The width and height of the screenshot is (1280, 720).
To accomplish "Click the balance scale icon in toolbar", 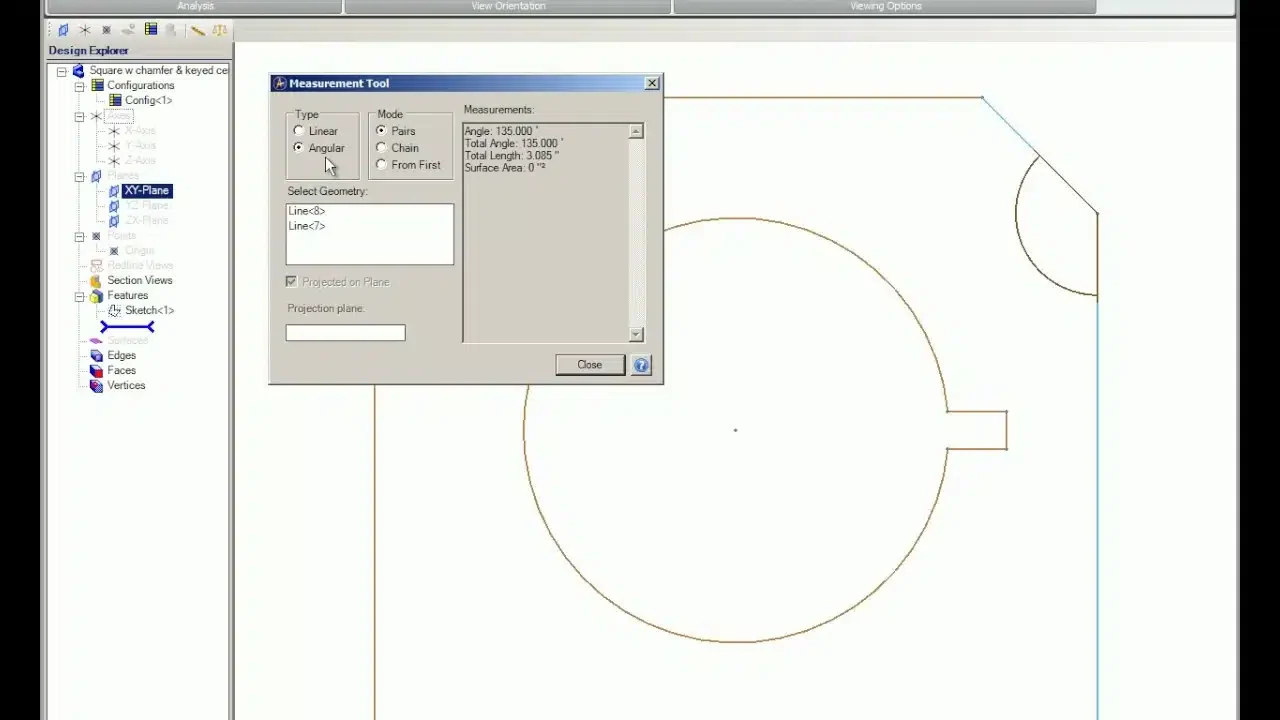I will click(220, 30).
